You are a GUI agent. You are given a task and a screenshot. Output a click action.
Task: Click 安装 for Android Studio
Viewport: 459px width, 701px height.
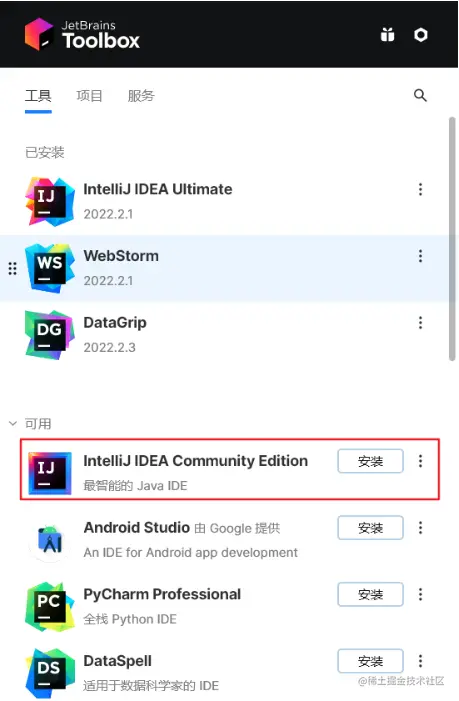click(371, 528)
